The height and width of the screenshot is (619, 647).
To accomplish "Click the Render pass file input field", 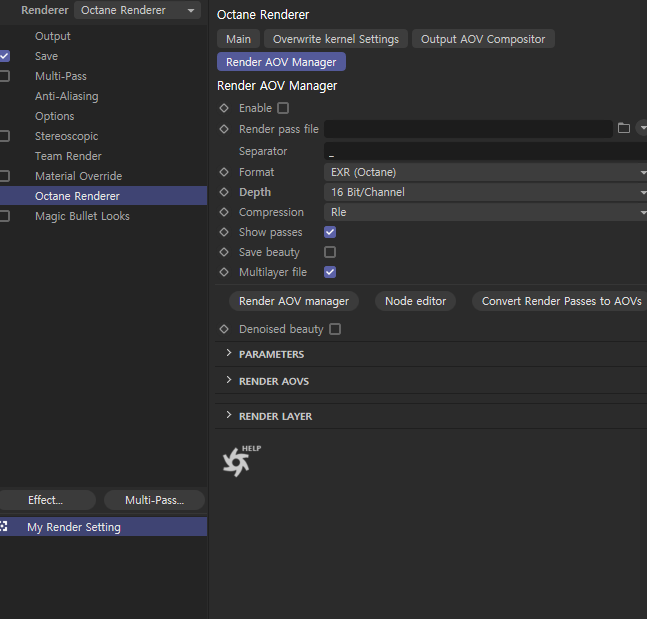I will [x=468, y=129].
